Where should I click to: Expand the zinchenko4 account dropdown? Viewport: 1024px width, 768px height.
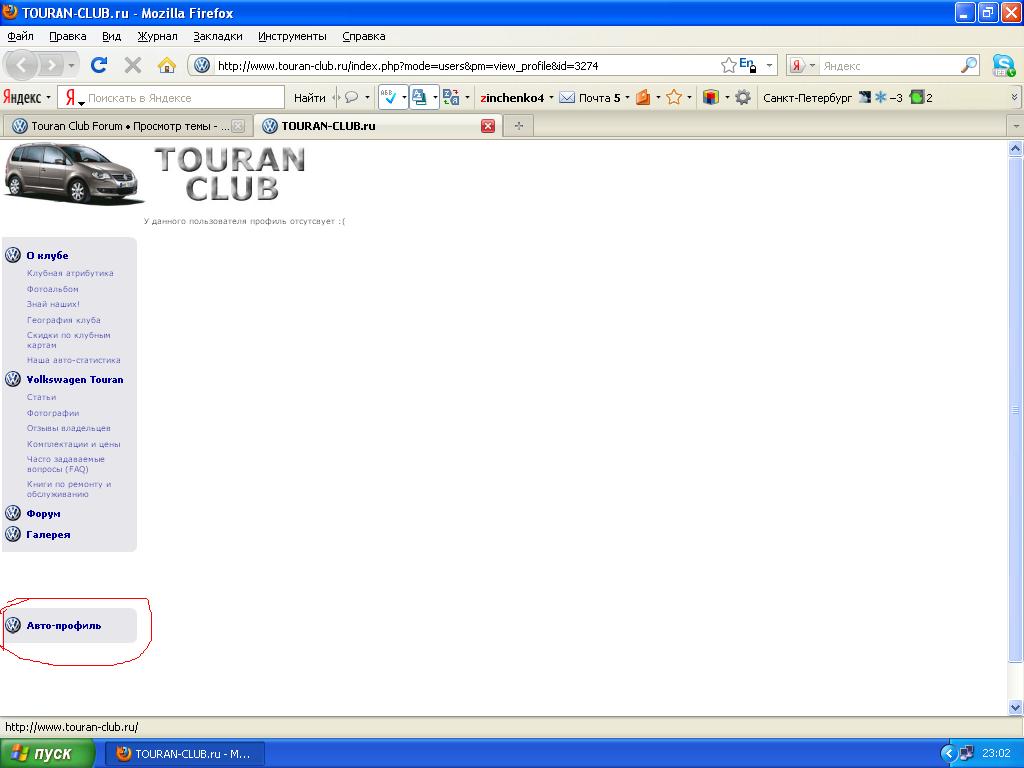coord(551,98)
